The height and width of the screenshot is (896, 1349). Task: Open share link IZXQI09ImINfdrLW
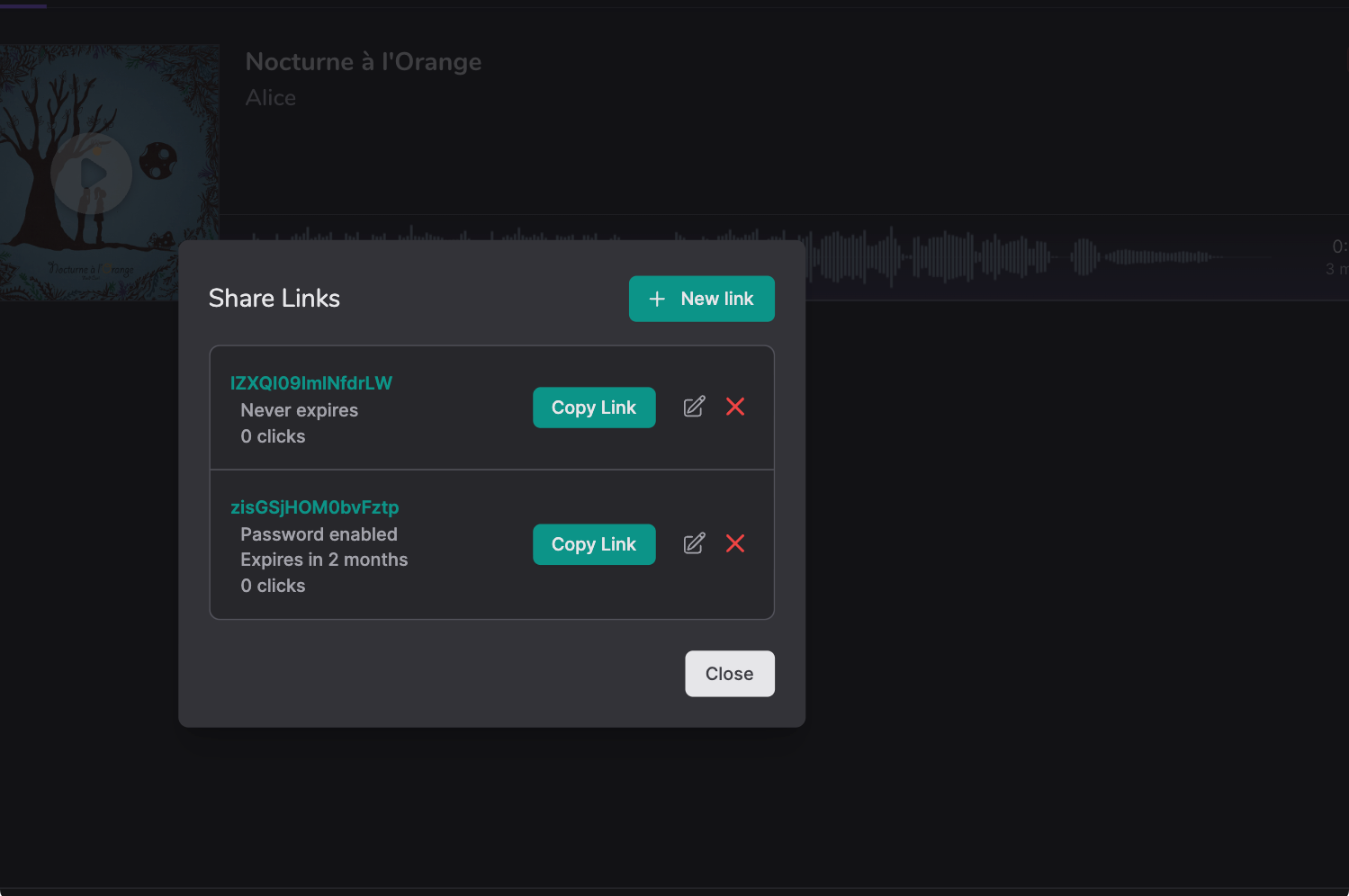[310, 382]
